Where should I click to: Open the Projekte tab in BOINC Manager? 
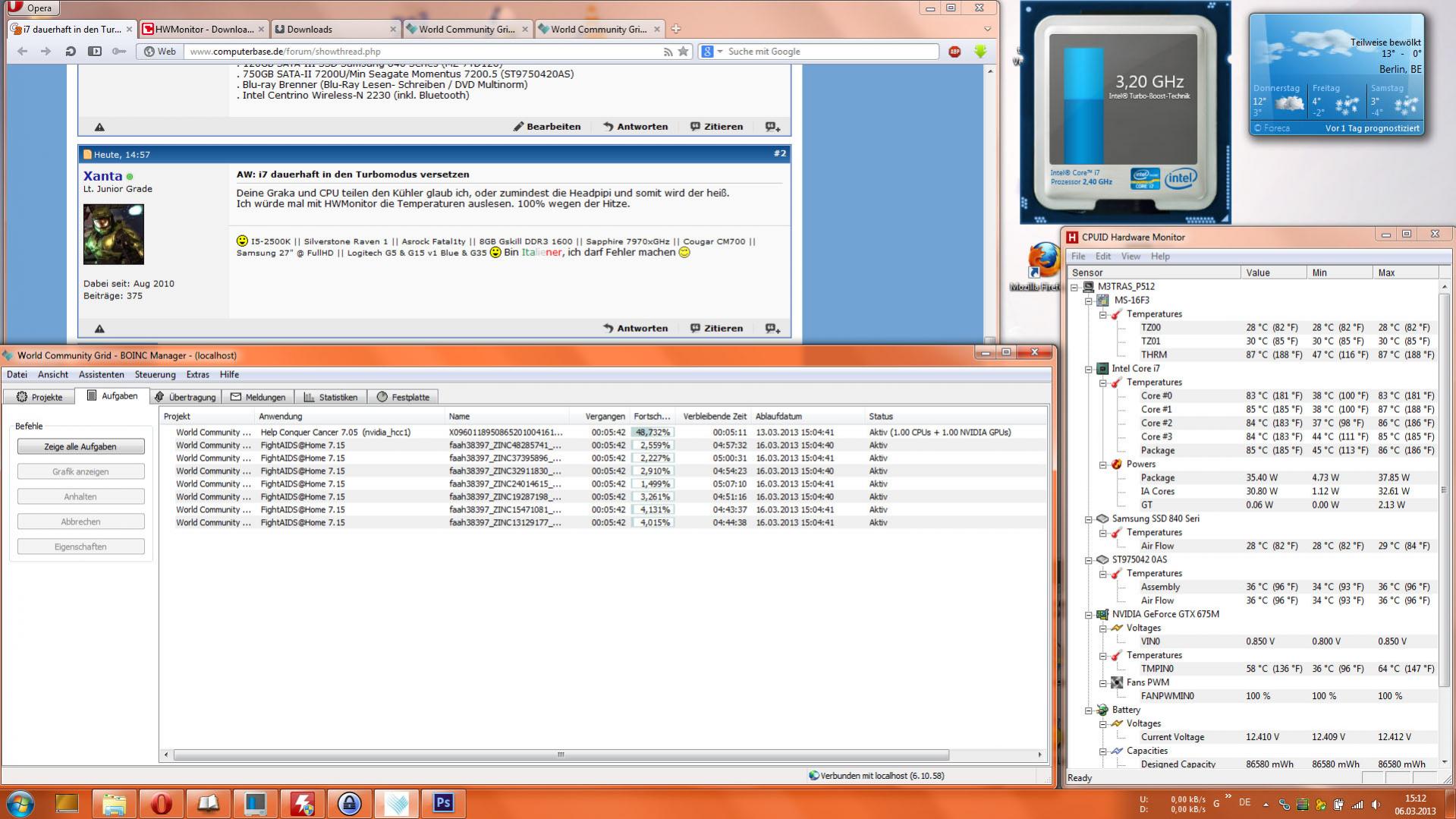coord(39,397)
